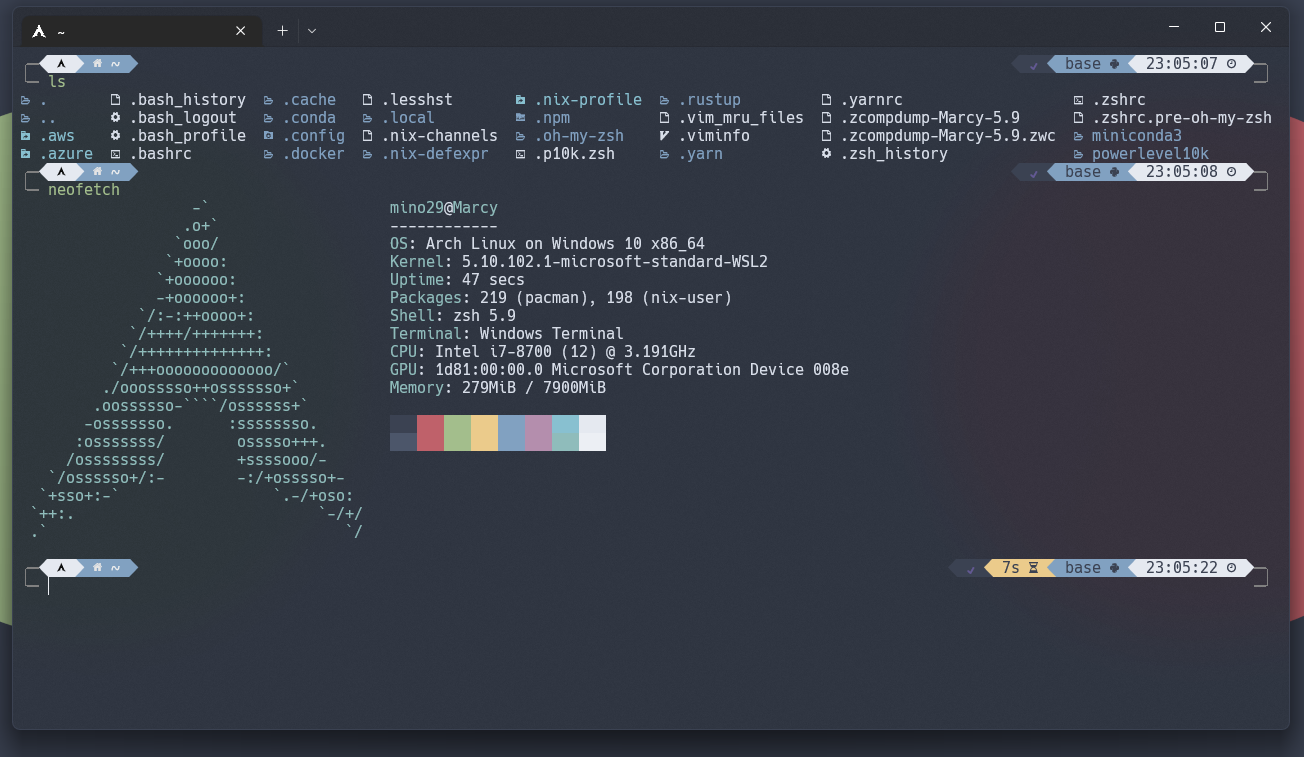Image resolution: width=1304 pixels, height=757 pixels.
Task: Click the yellow color swatch in neofetch palette
Action: pos(484,433)
